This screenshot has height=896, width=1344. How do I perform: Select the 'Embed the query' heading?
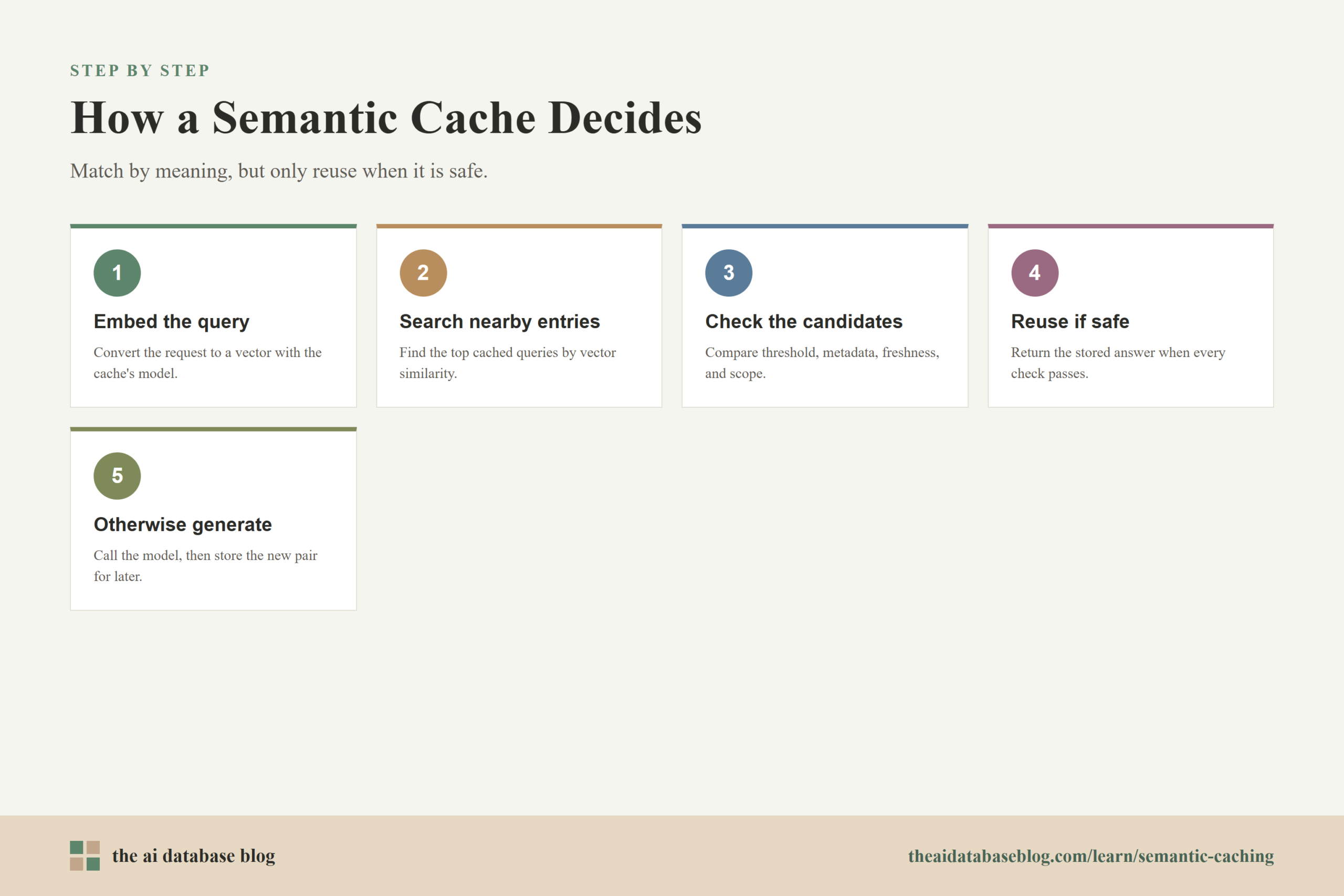click(x=172, y=322)
